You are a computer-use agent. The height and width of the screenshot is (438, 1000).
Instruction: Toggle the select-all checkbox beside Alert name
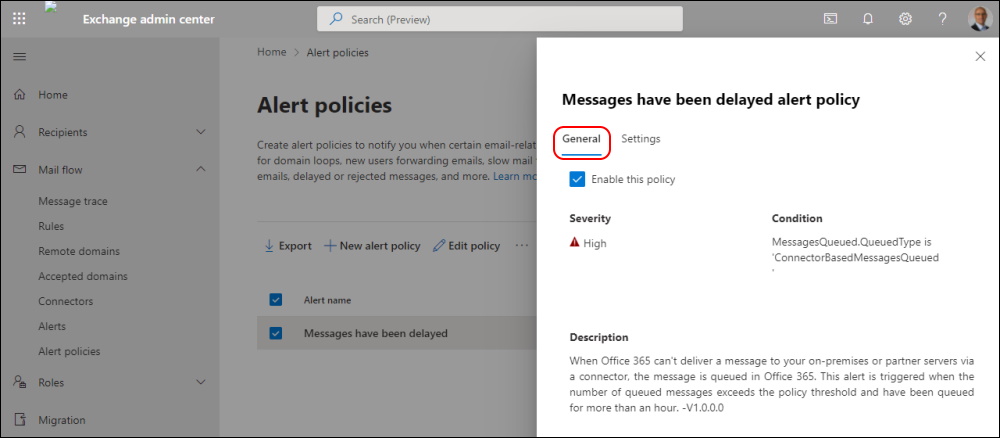tap(276, 300)
